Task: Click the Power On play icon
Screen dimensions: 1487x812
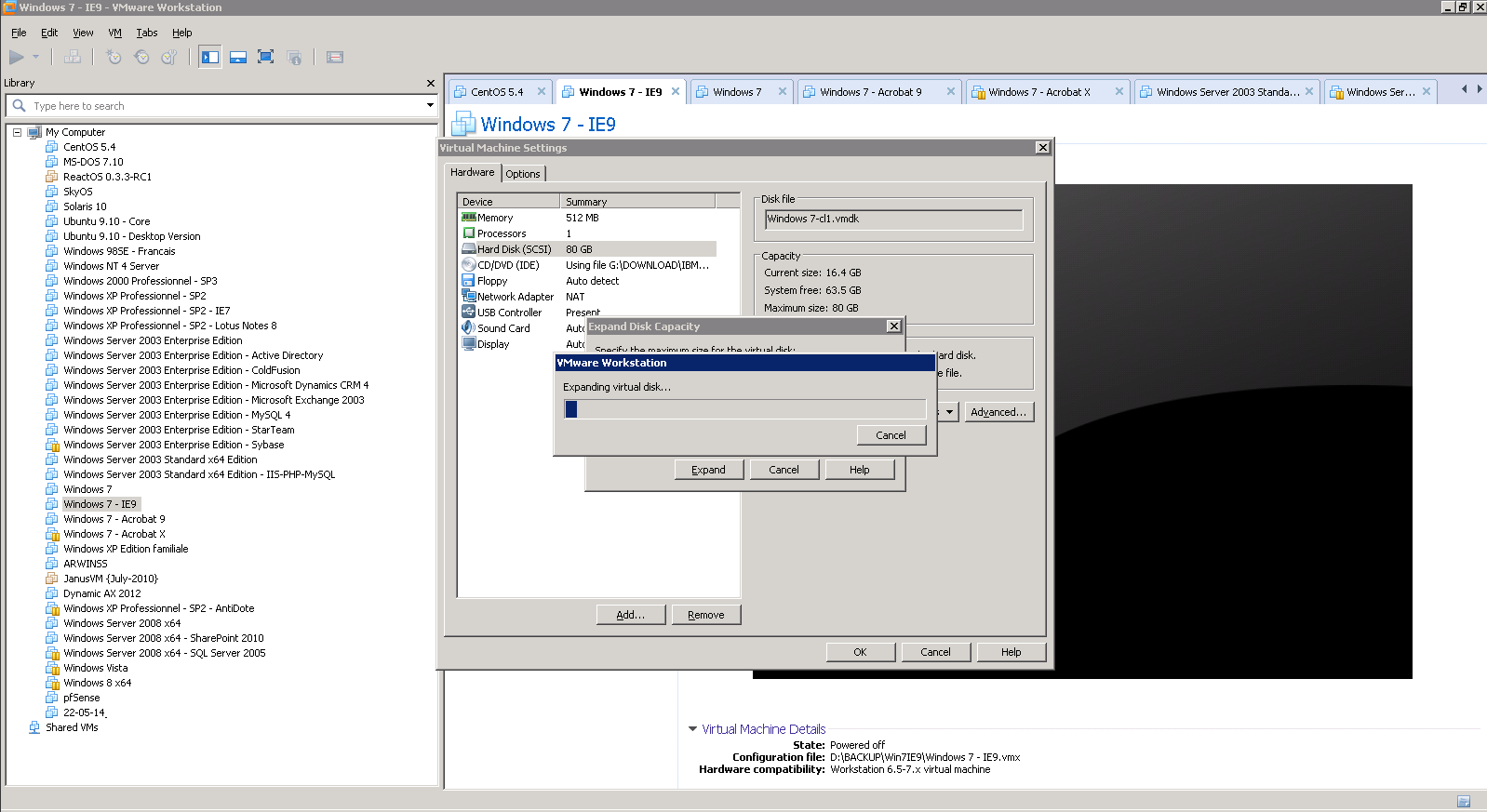Action: tap(17, 58)
